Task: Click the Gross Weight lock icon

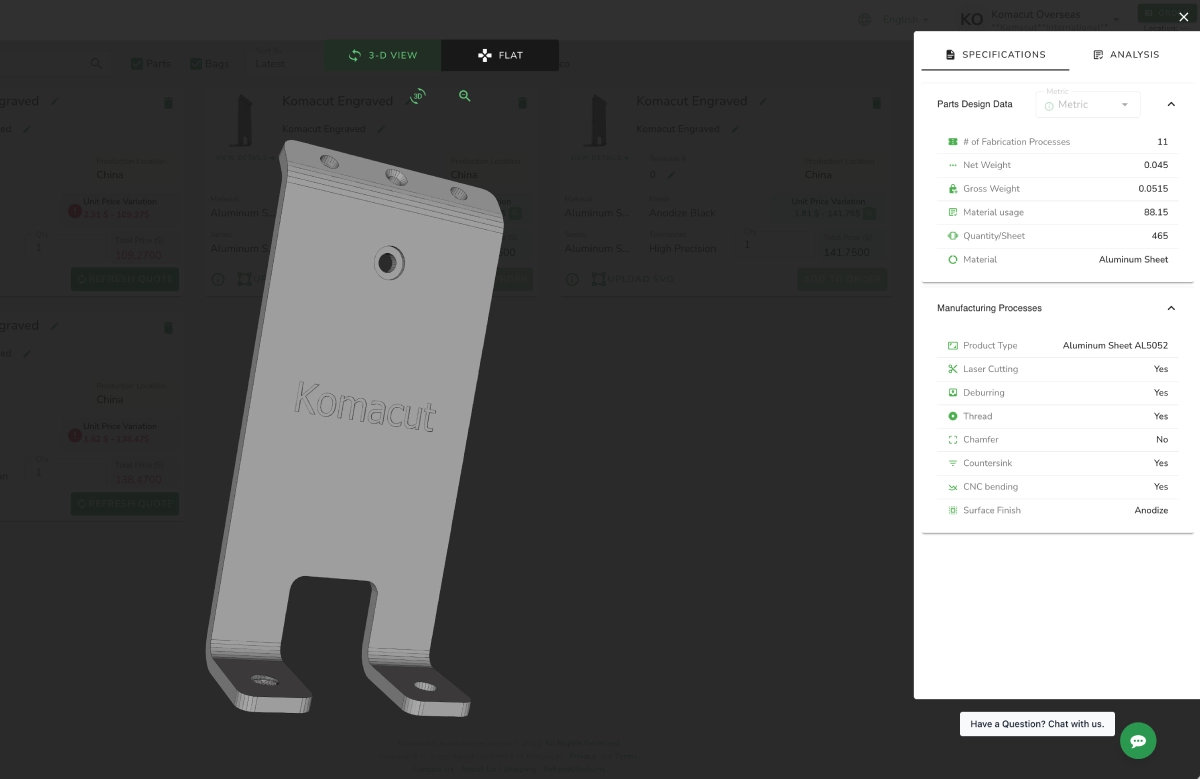Action: (953, 188)
